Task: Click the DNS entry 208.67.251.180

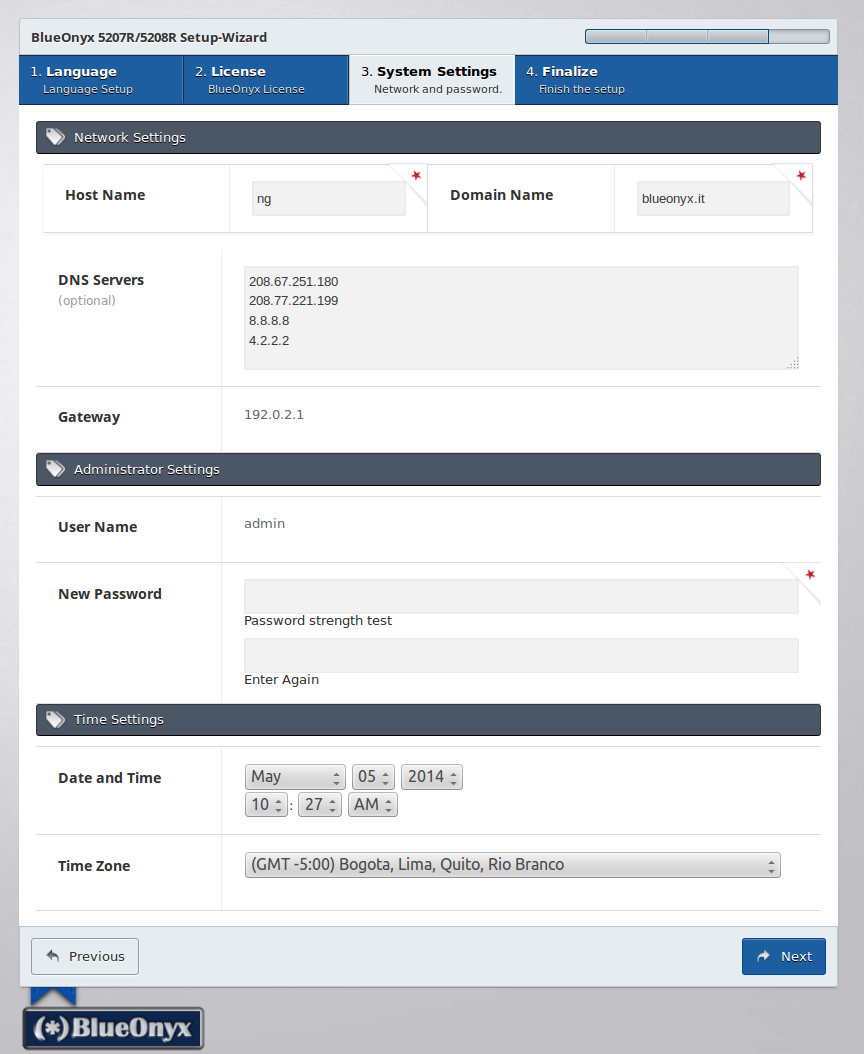Action: pos(293,282)
